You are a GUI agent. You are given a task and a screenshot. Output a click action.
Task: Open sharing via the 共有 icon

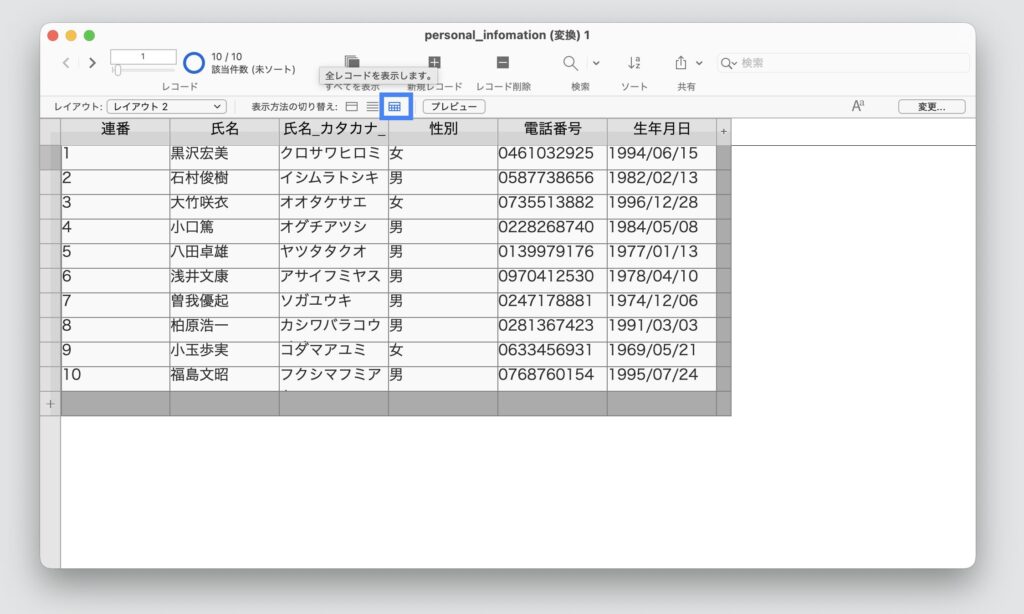[683, 63]
